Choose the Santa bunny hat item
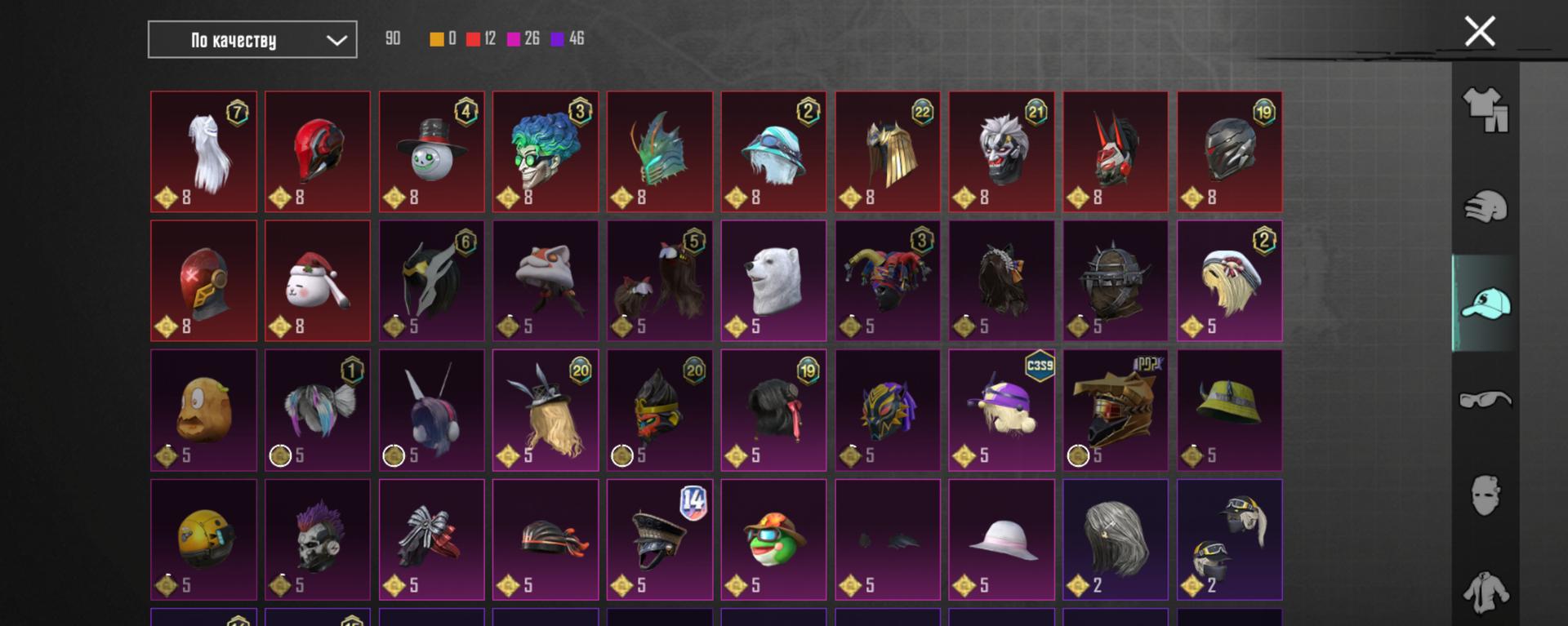Viewport: 1568px width, 626px height. tap(318, 281)
